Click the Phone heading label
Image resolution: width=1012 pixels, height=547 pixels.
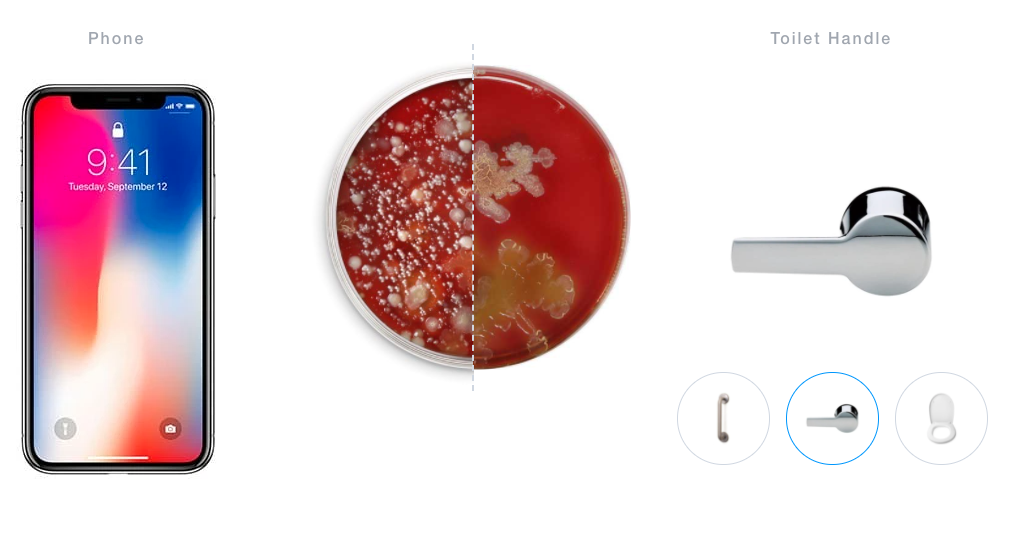116,39
